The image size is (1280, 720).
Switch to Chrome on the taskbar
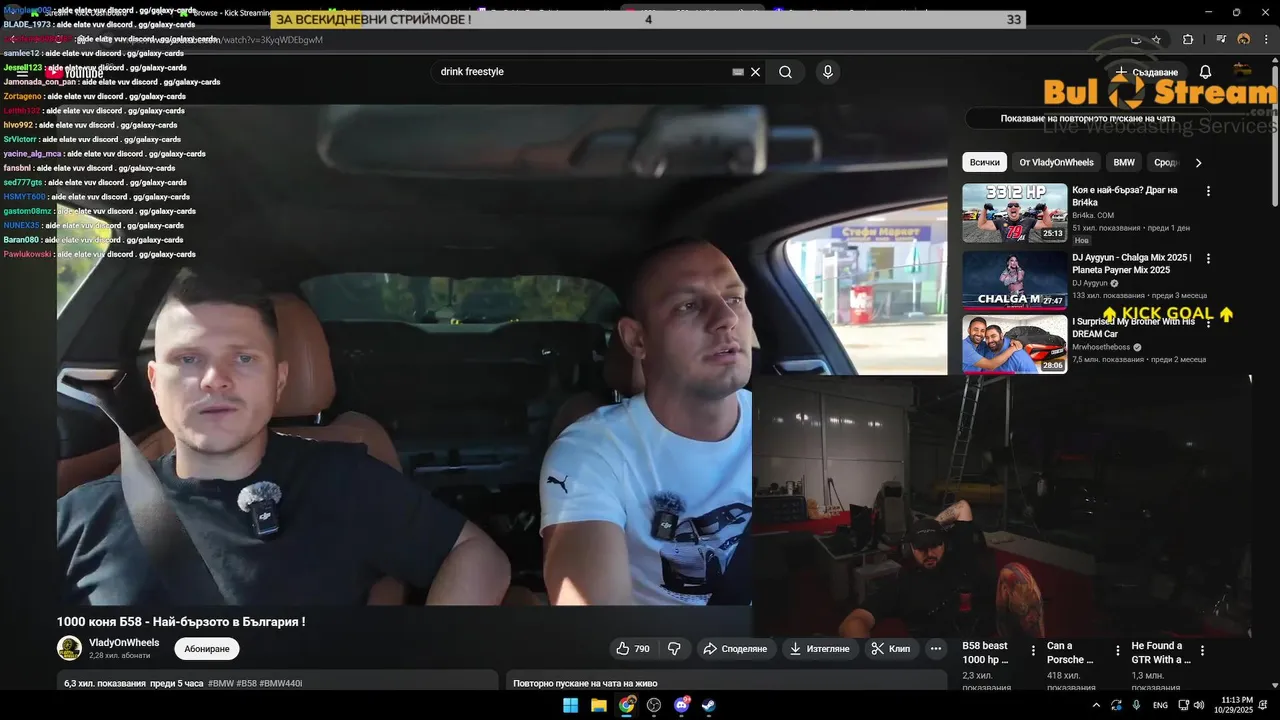[626, 705]
